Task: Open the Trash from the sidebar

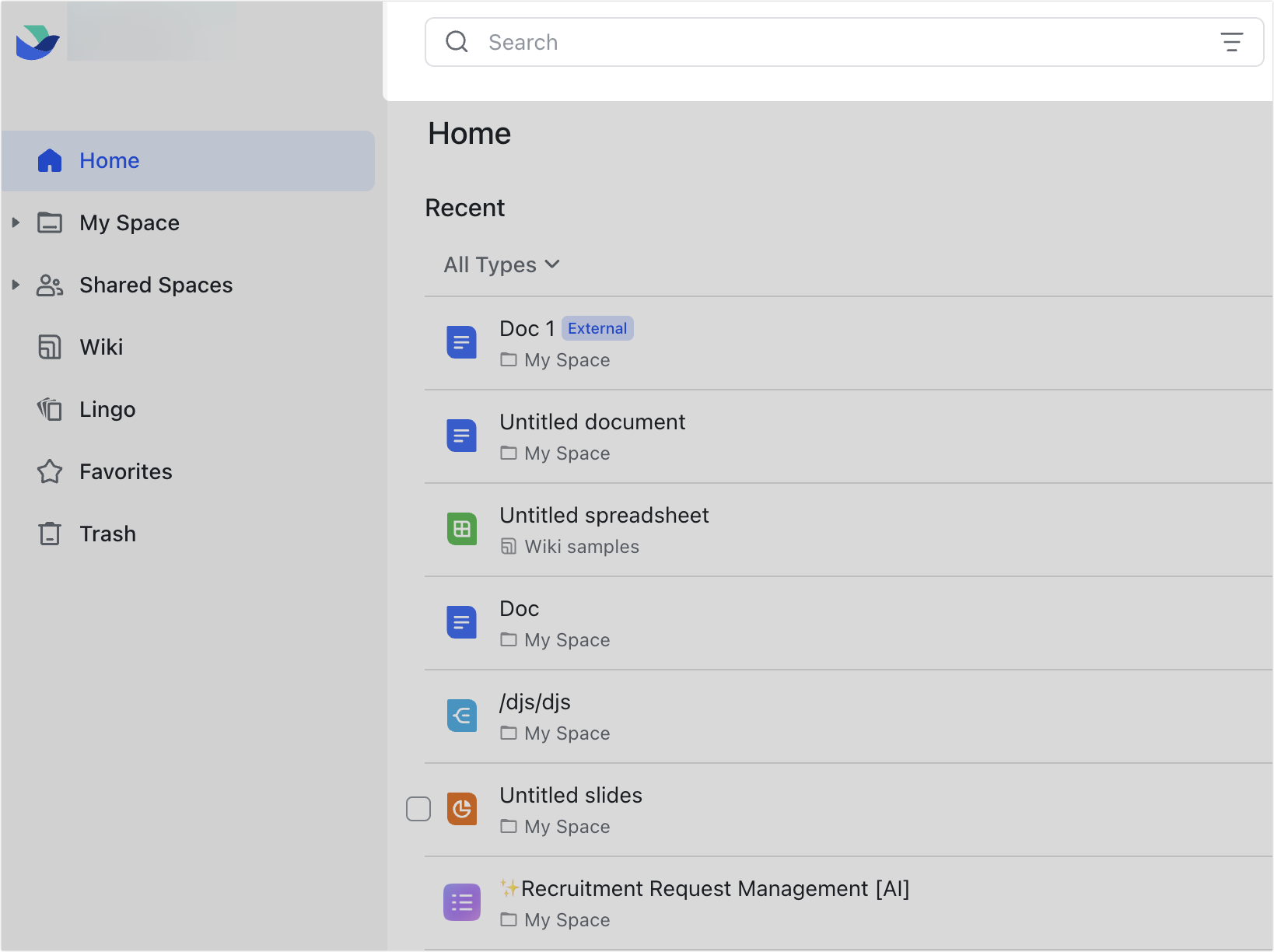Action: [x=108, y=534]
